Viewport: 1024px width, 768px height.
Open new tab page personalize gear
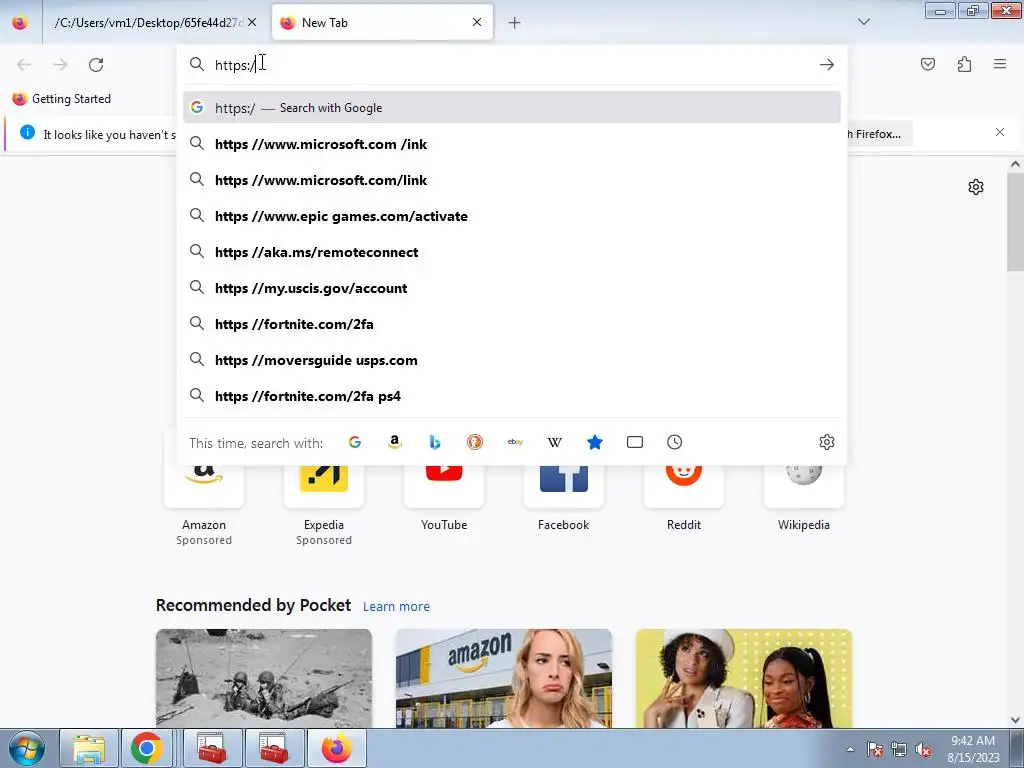976,187
